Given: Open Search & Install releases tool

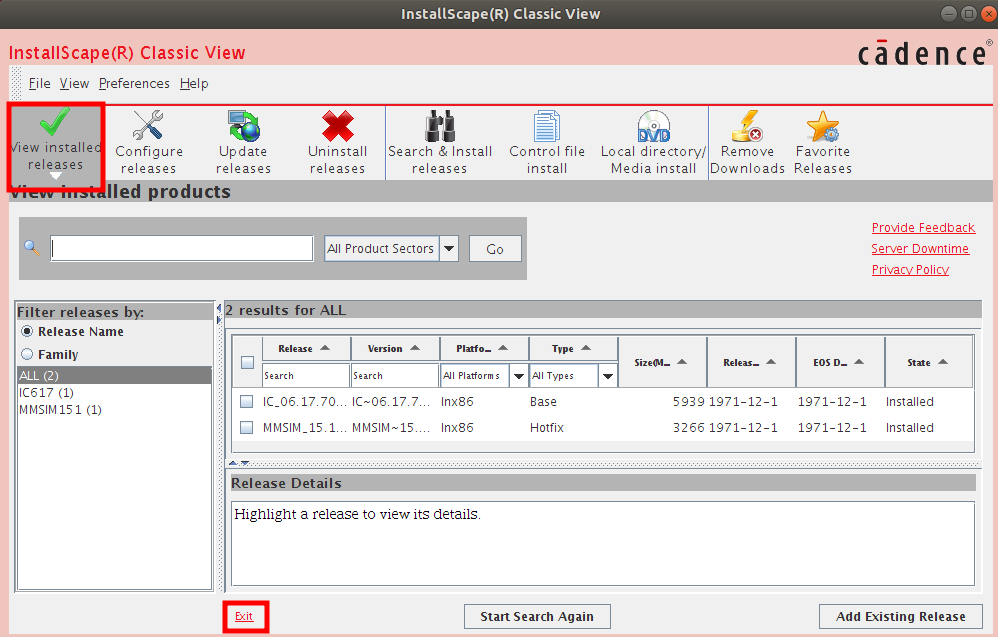Looking at the screenshot, I should pyautogui.click(x=440, y=143).
